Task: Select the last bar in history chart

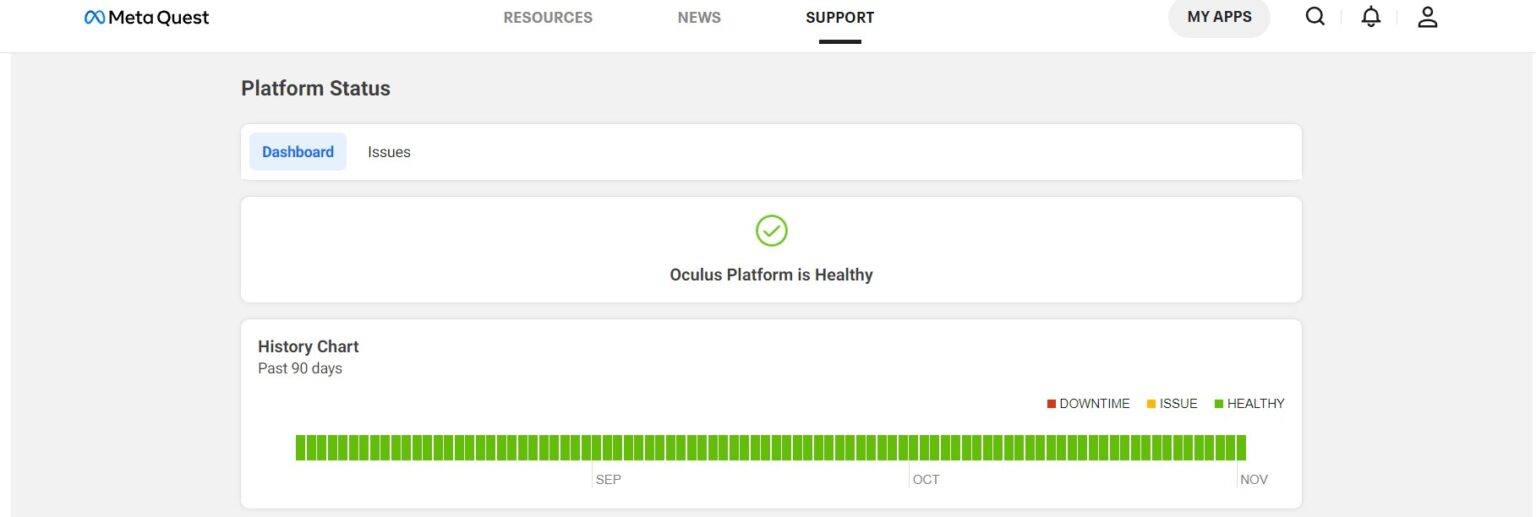Action: coord(1241,448)
